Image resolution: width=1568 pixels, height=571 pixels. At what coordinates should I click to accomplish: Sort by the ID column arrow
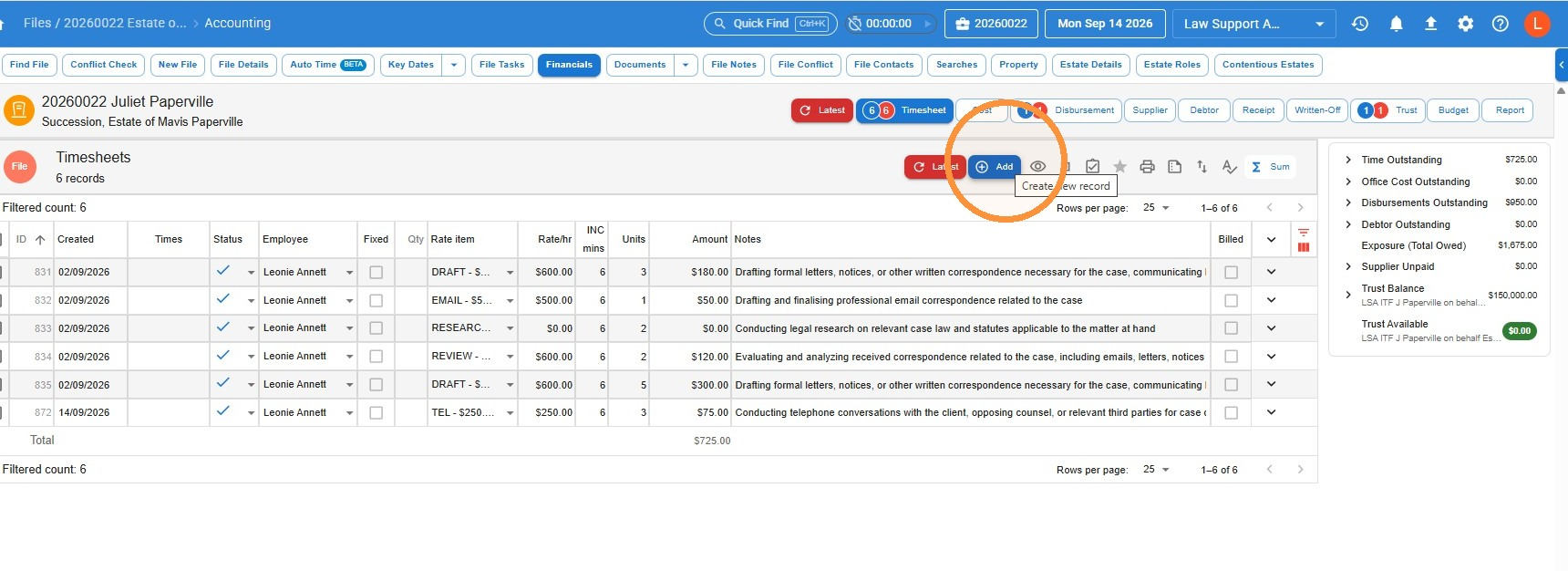[x=40, y=240]
